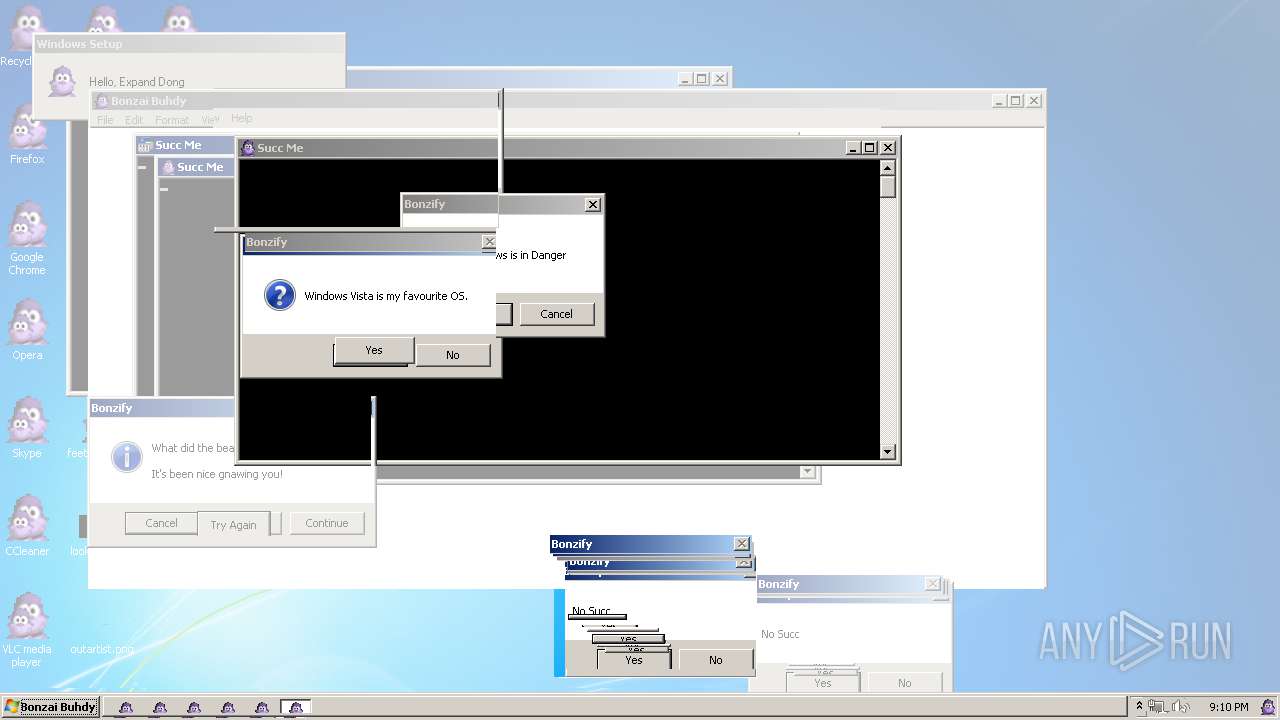The image size is (1280, 720).
Task: Open the Firefox desktop shortcut
Action: pyautogui.click(x=27, y=135)
